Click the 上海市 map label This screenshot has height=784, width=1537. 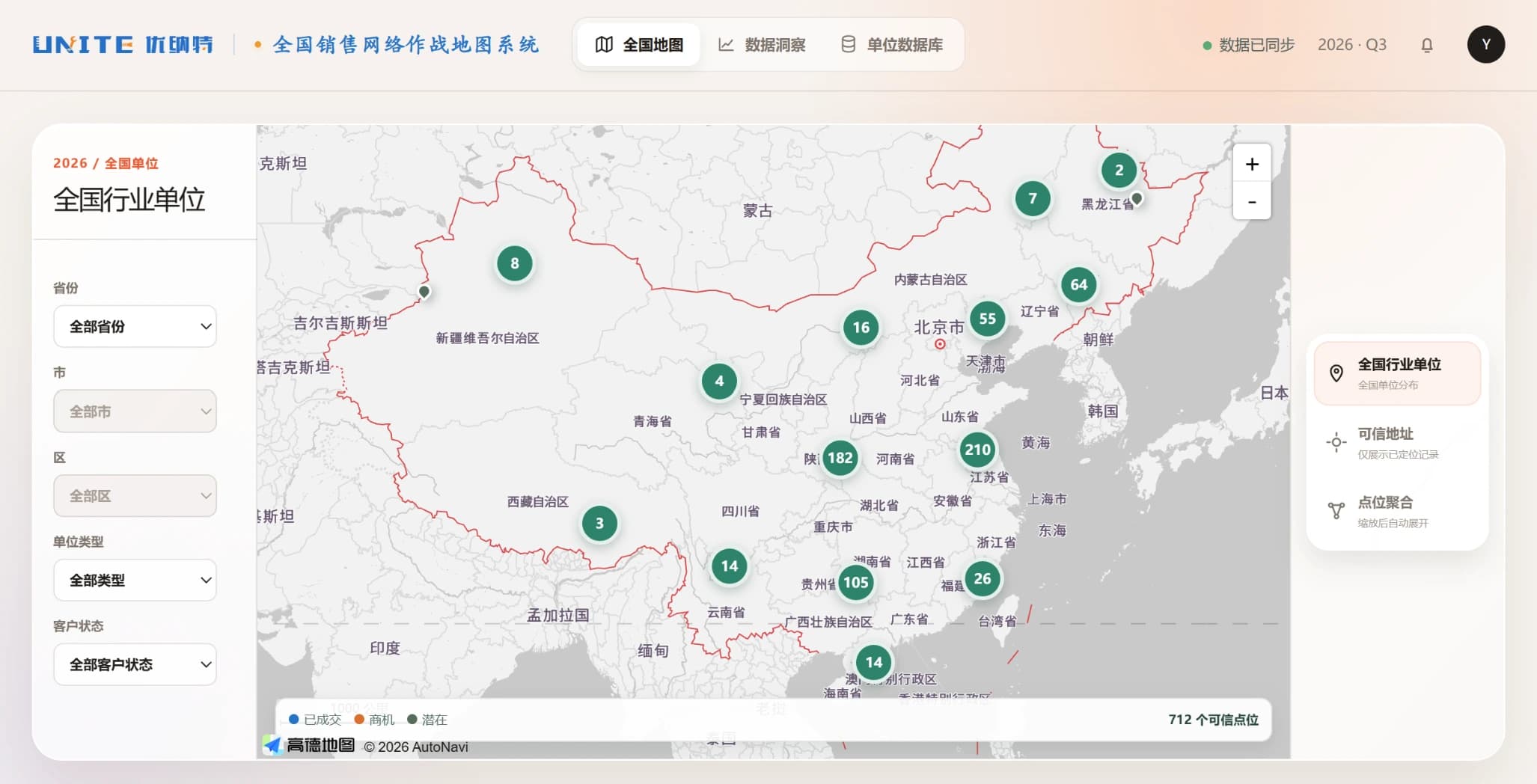(x=1048, y=499)
